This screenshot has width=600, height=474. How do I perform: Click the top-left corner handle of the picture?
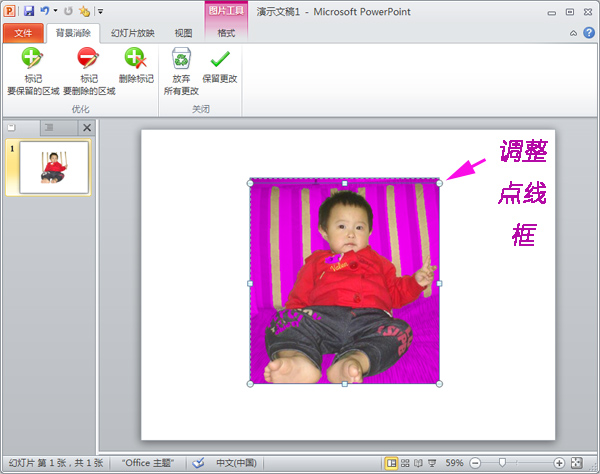pos(250,184)
